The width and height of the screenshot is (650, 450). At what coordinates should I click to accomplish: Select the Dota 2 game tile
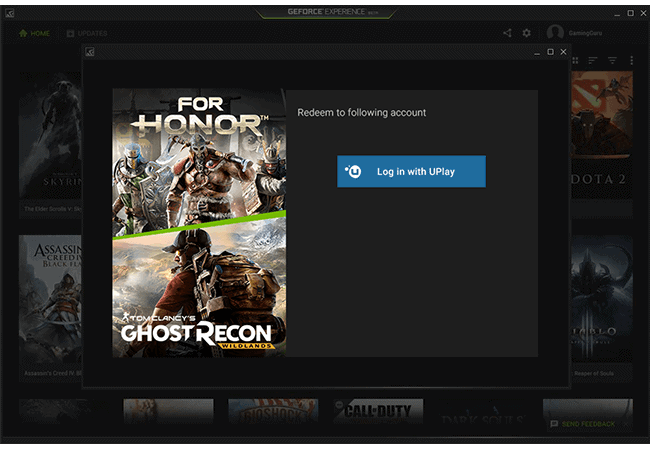tap(602, 145)
